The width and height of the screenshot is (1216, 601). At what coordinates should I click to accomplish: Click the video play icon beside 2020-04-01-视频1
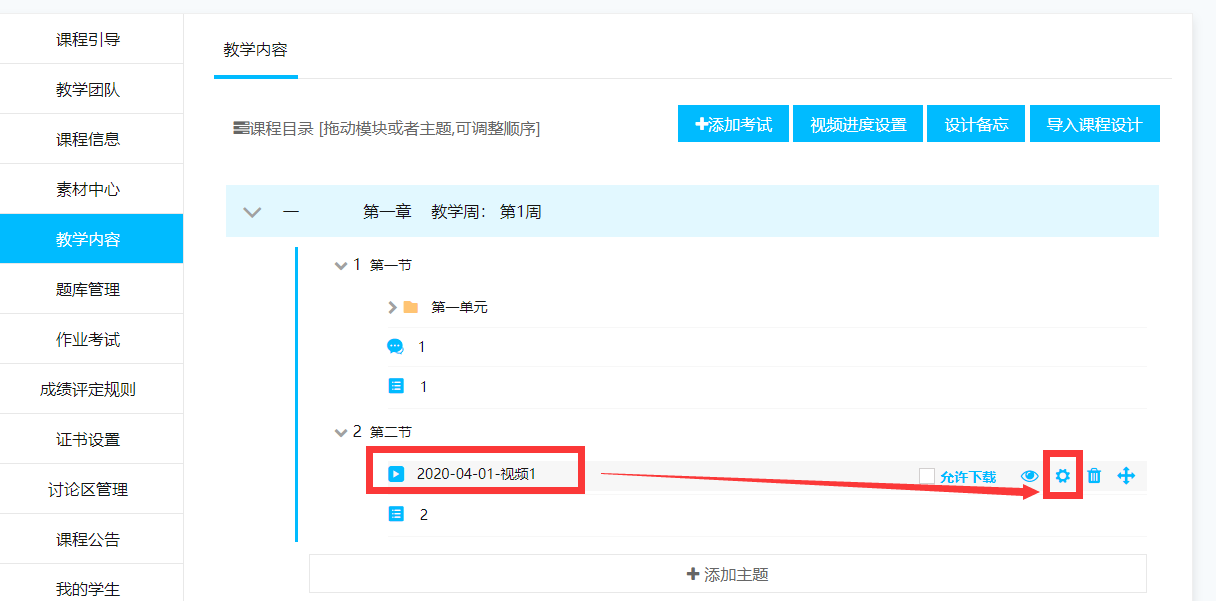[396, 474]
